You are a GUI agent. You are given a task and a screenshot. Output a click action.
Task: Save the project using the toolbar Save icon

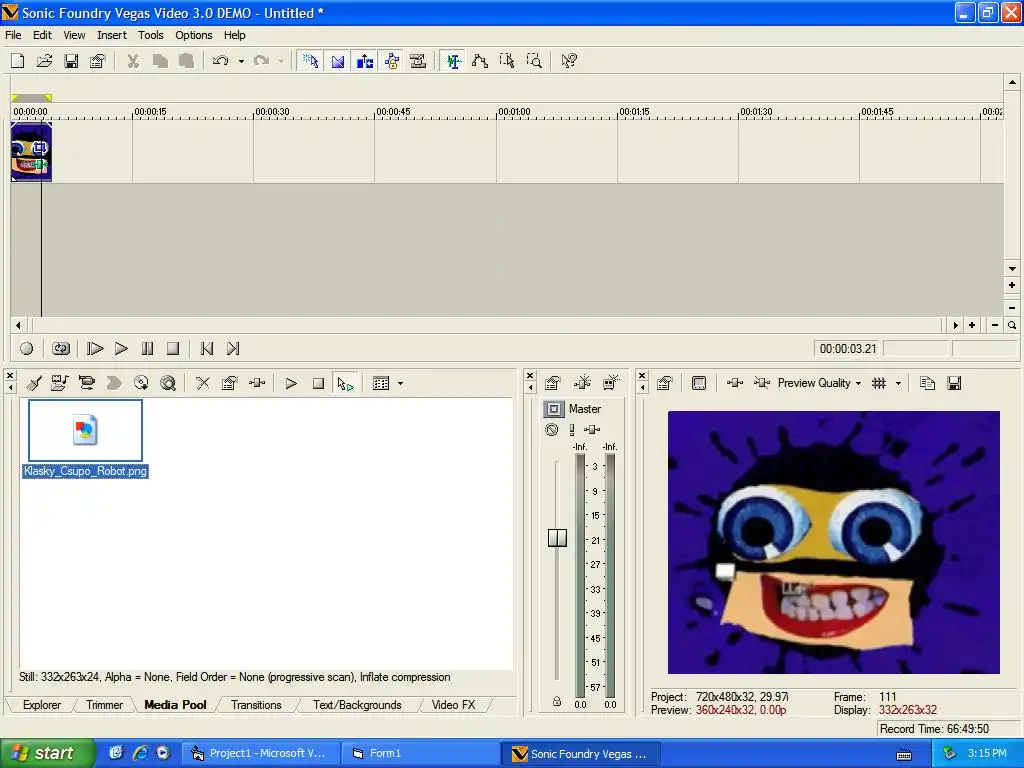pos(71,61)
